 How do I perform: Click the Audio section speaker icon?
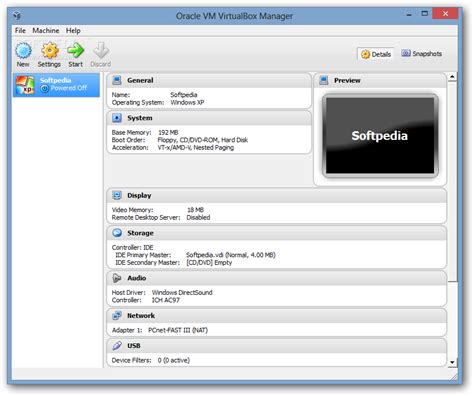117,278
